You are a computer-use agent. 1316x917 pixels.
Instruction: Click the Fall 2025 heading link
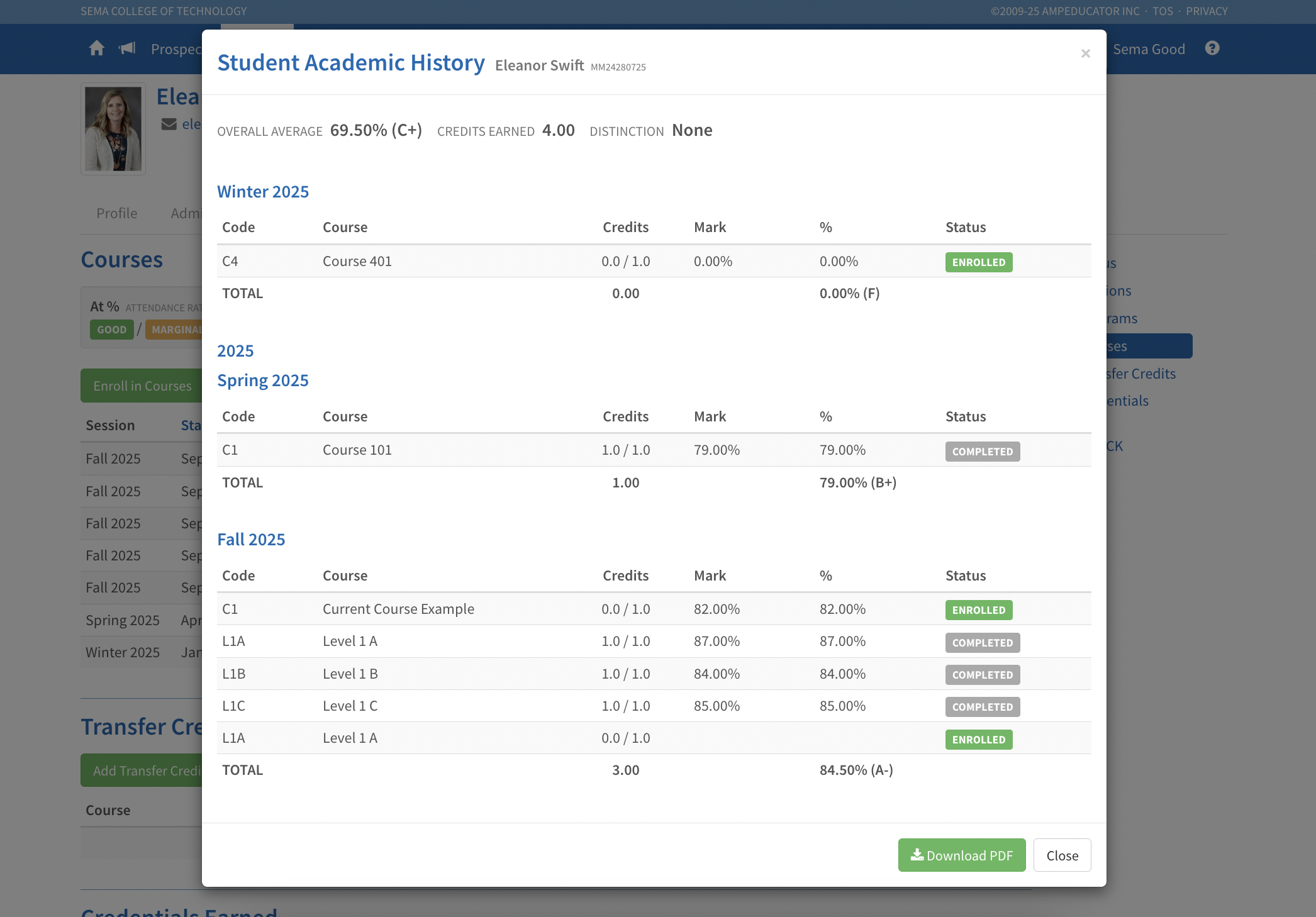(x=251, y=539)
